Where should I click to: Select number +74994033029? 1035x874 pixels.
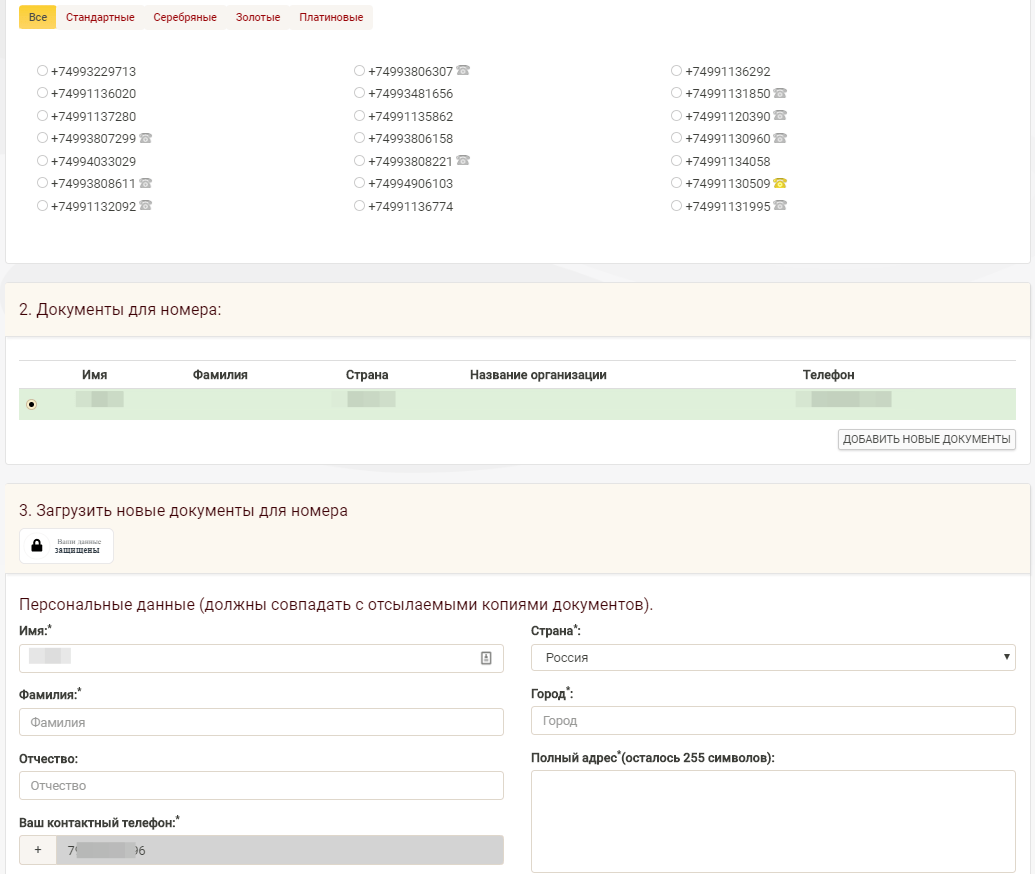click(x=42, y=160)
